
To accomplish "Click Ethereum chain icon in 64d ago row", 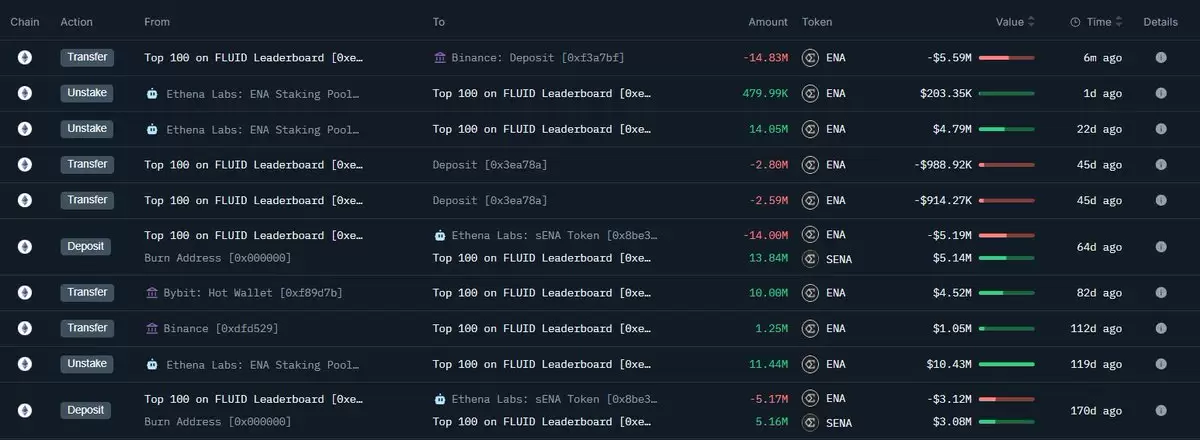I will pyautogui.click(x=25, y=246).
